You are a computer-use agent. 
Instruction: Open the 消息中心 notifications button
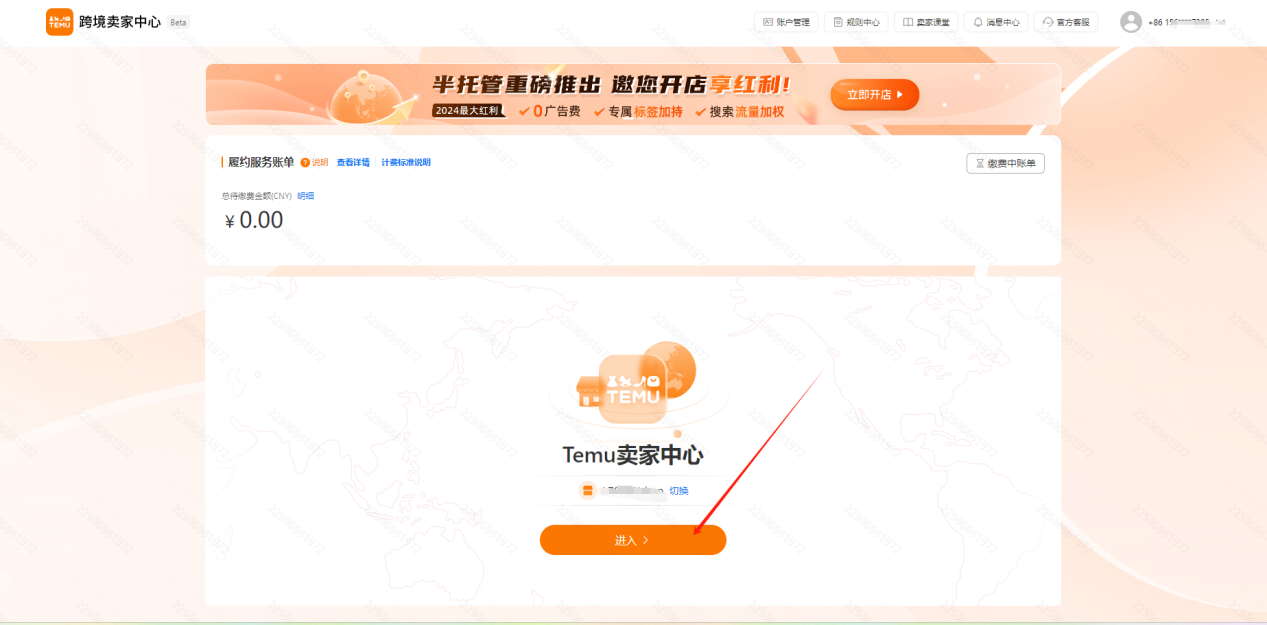click(x=996, y=22)
